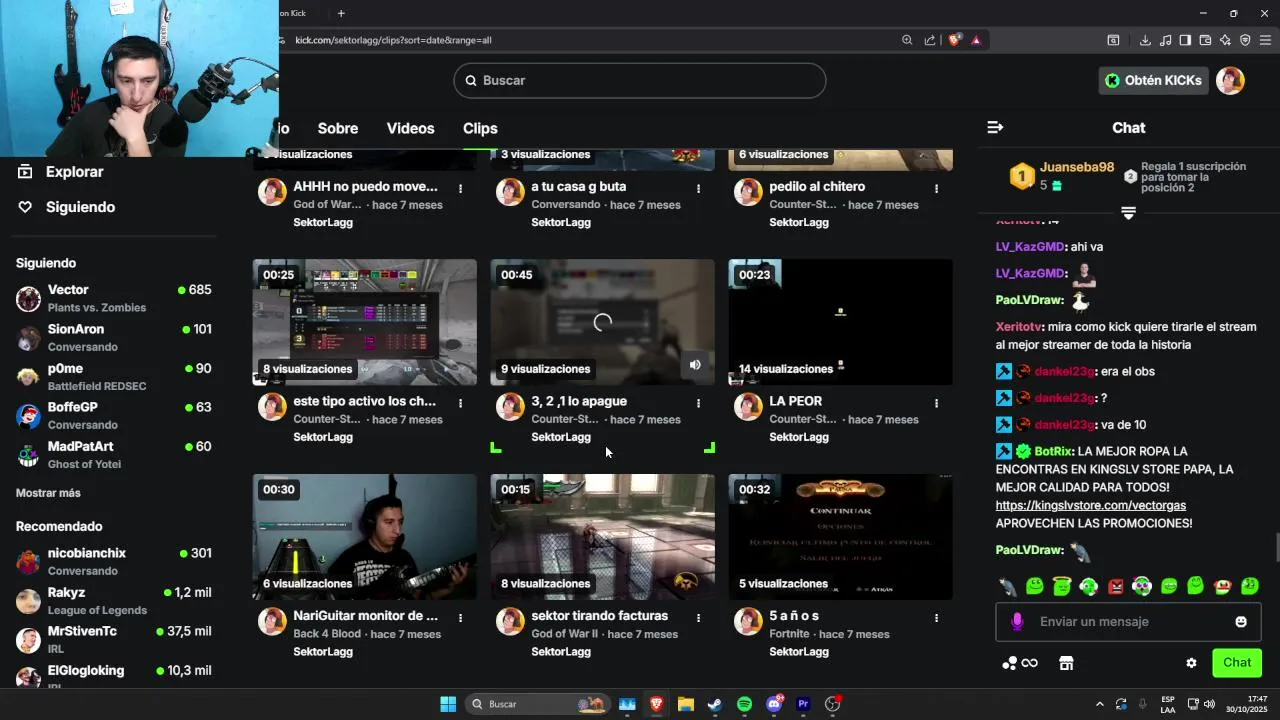Click the share page icon in address bar

930,40
